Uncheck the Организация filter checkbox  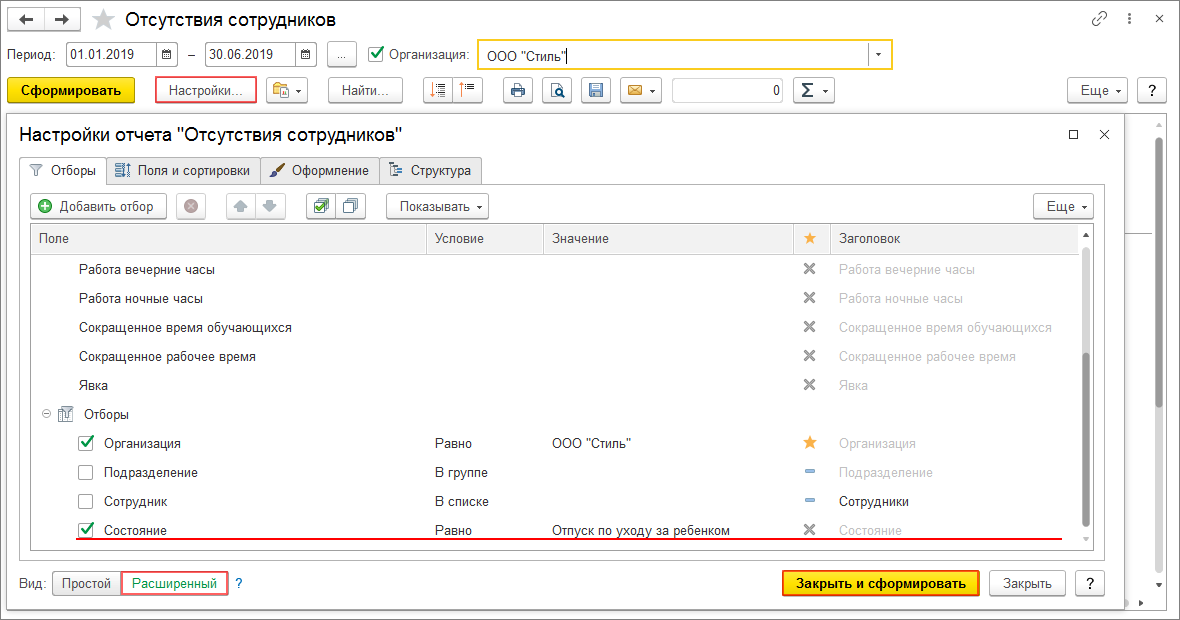[x=86, y=443]
